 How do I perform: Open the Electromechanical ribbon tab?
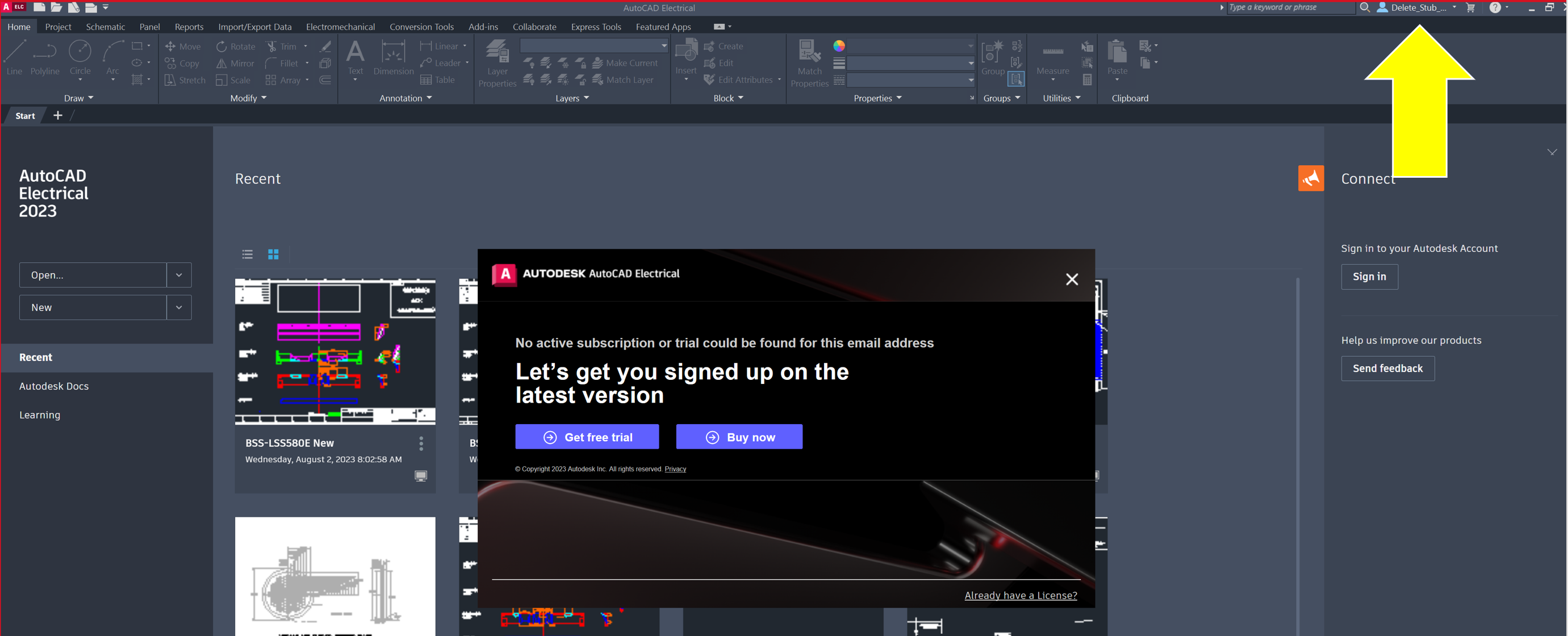[x=340, y=27]
